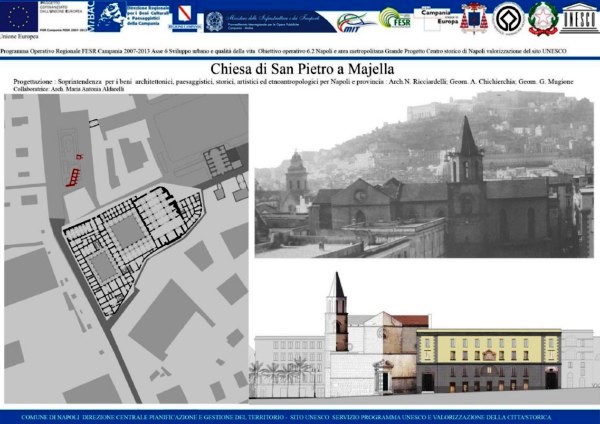
Task: Click the MiBAC logo with face profile
Action: (107, 16)
